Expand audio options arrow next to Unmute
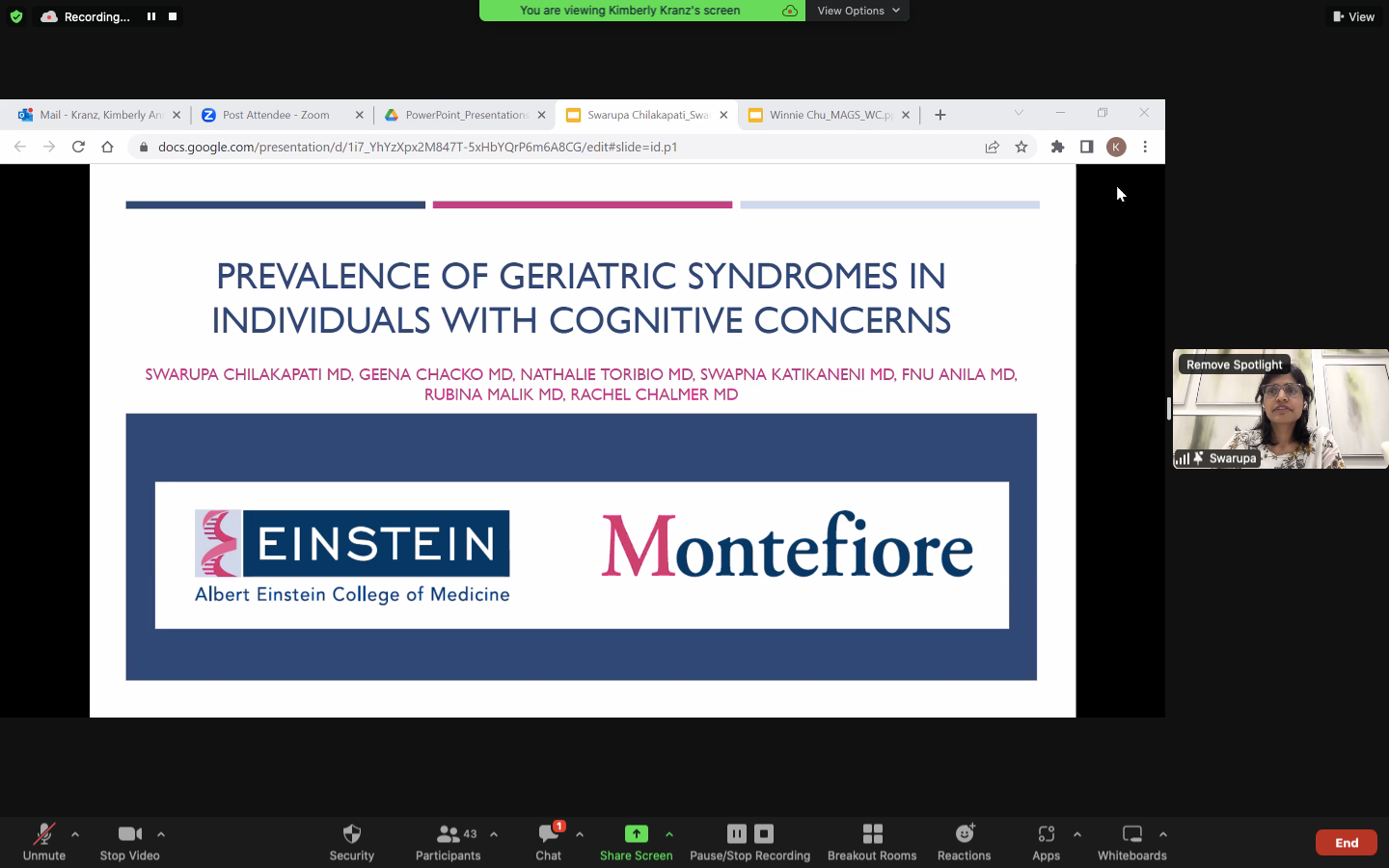 75,834
